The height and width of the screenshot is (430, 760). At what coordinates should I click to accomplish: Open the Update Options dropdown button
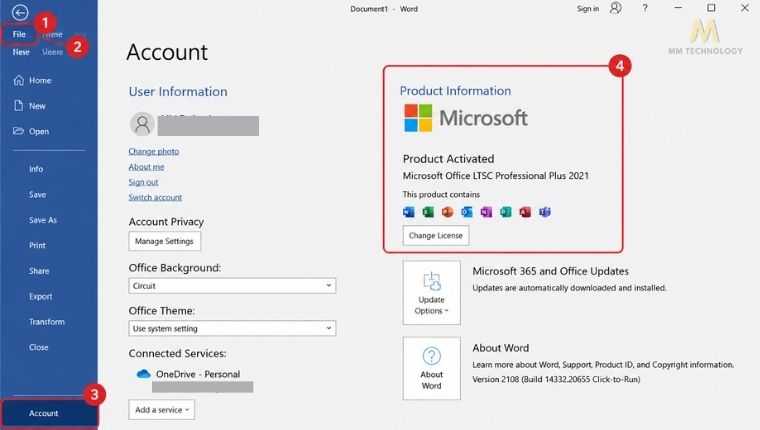(431, 293)
